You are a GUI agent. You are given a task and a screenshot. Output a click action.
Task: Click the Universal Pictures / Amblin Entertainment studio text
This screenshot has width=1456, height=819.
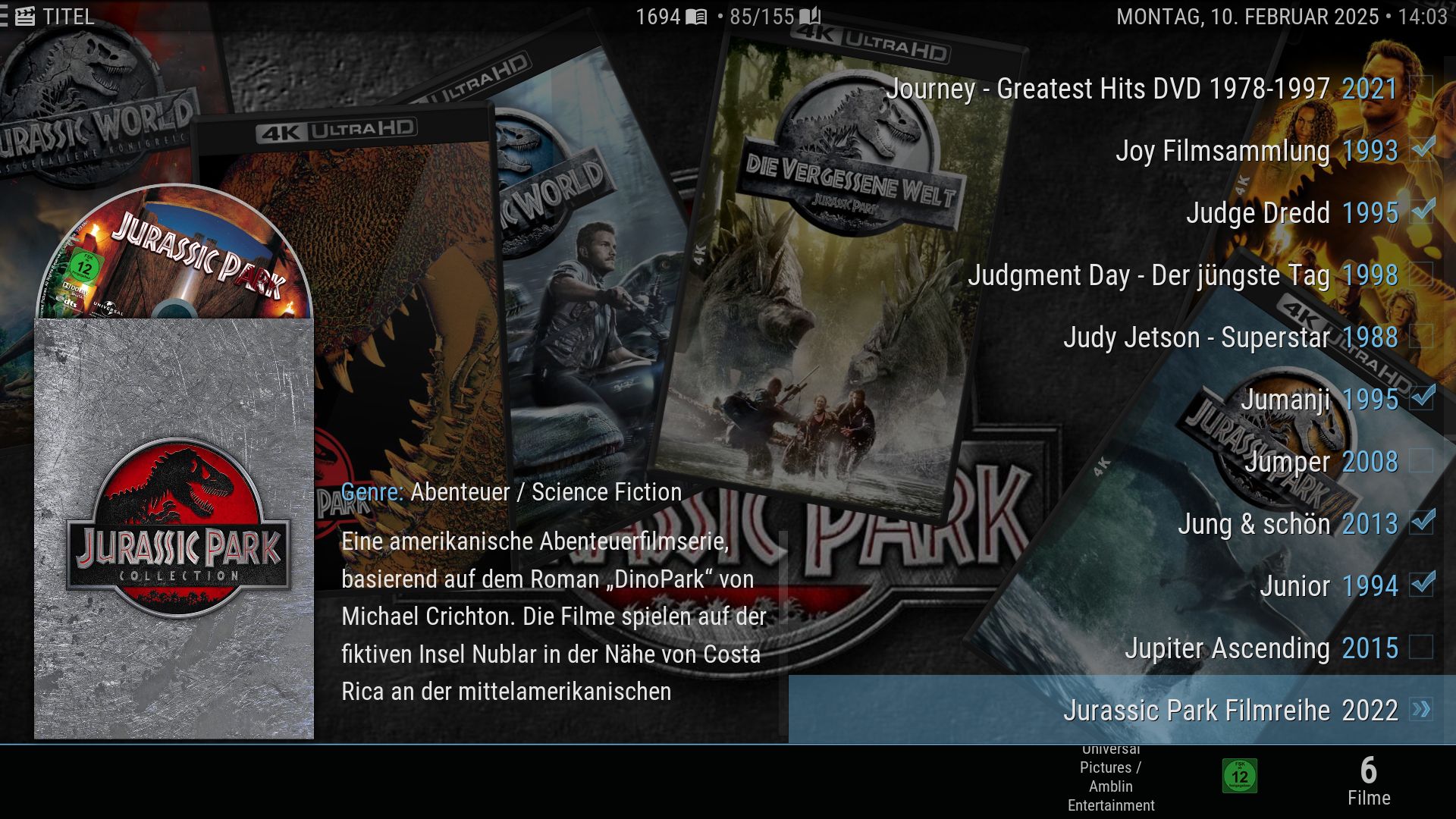pyautogui.click(x=1111, y=779)
